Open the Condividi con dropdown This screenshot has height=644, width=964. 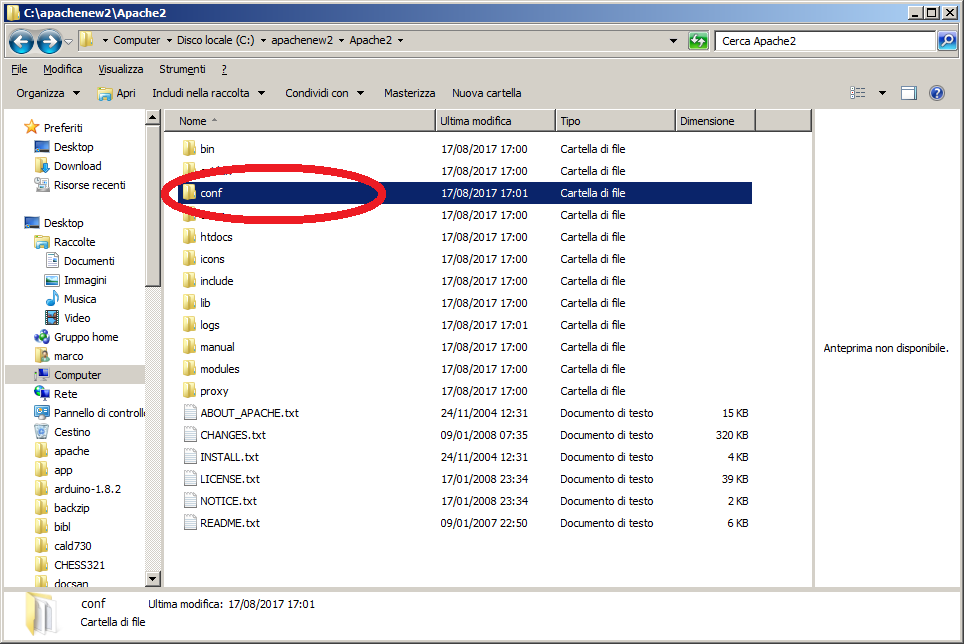click(x=324, y=93)
